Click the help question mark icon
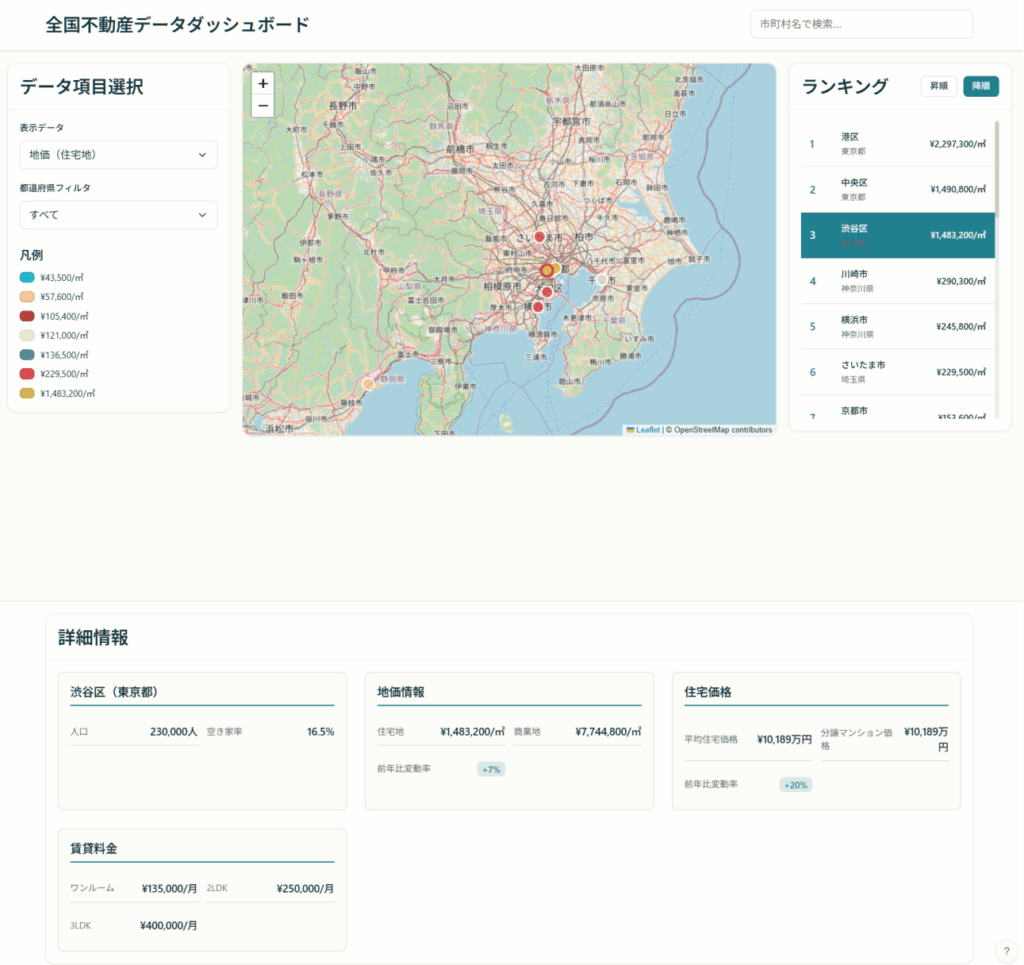Viewport: 1024px width, 965px height. pos(1006,950)
